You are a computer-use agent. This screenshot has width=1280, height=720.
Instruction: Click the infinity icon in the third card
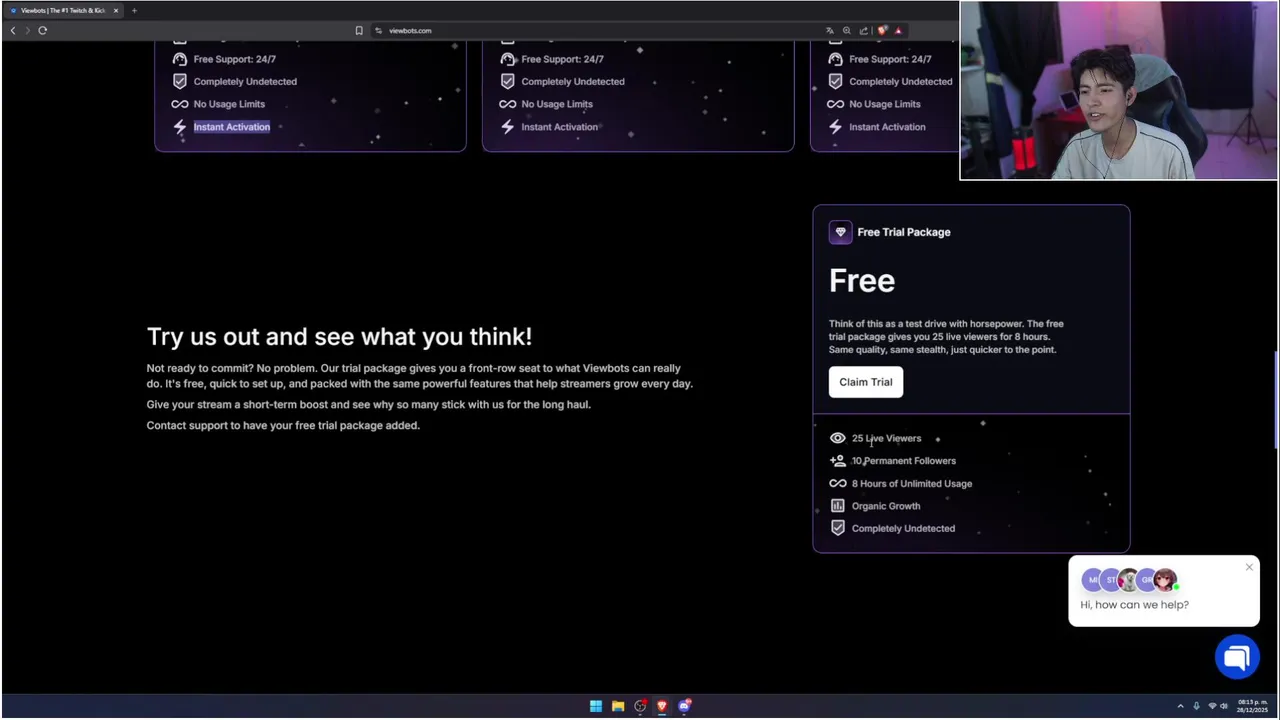point(836,104)
